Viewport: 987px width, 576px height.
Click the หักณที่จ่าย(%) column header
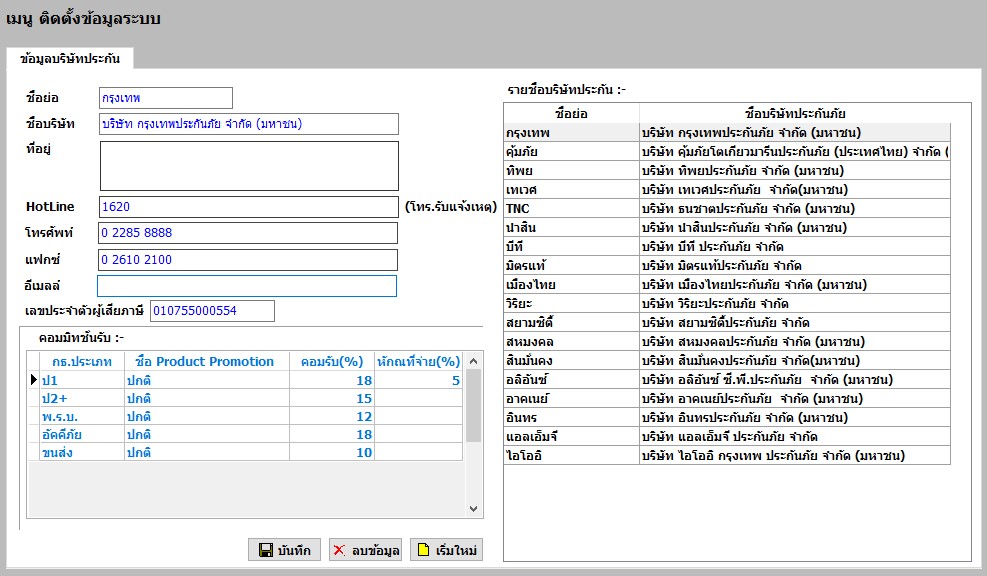click(419, 361)
